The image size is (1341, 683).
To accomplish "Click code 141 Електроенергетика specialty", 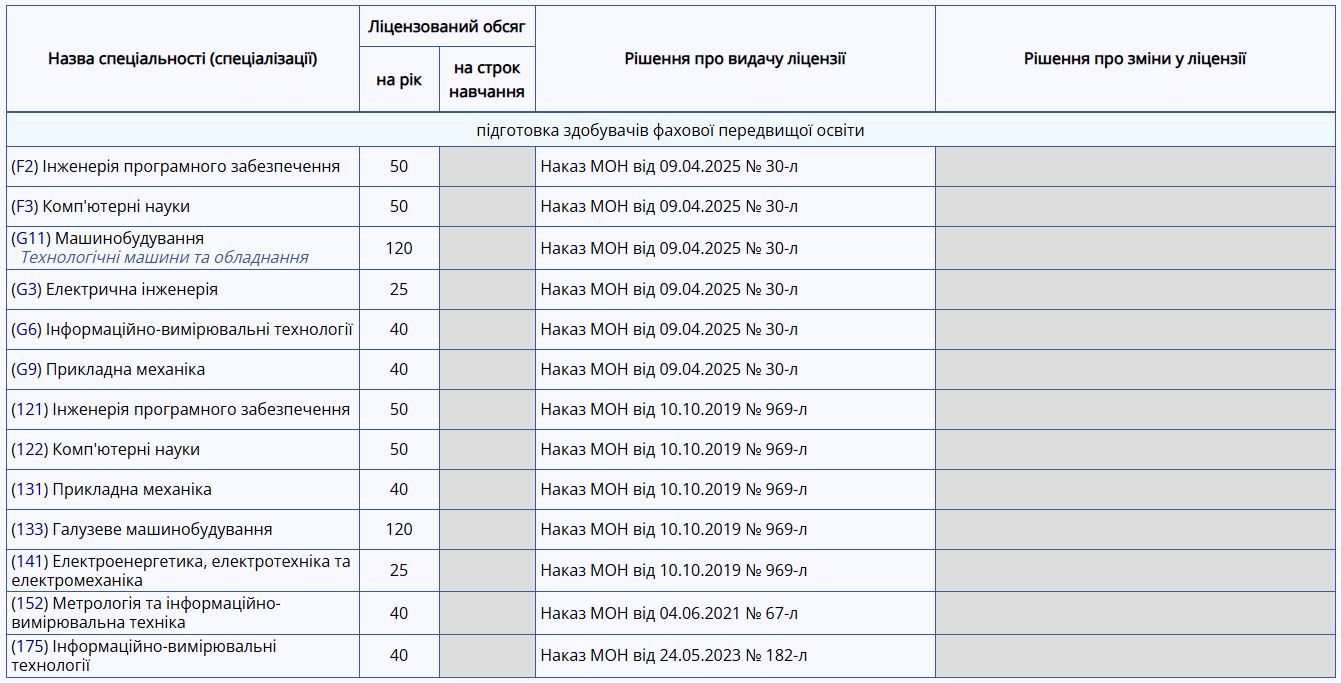I will (30, 561).
